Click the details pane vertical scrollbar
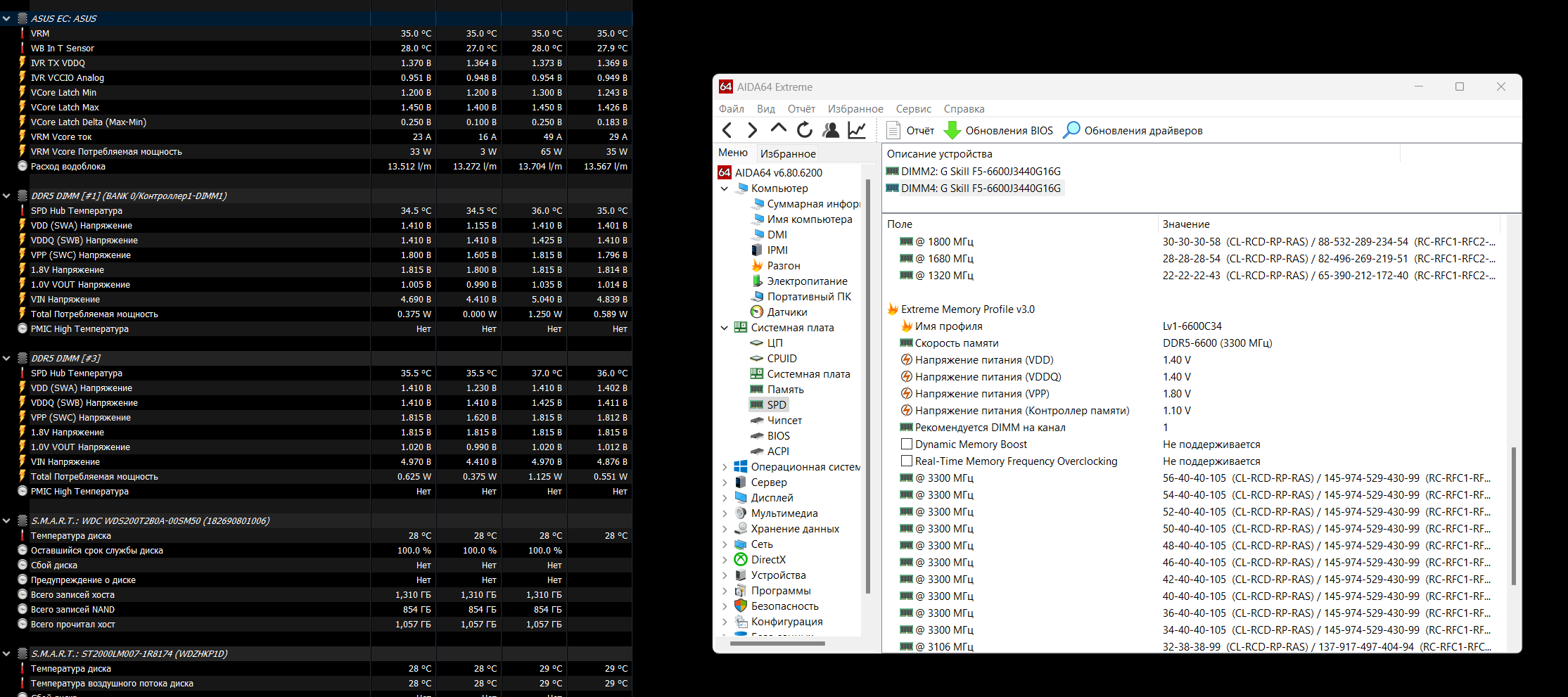The width and height of the screenshot is (1568, 697). coord(1514,516)
